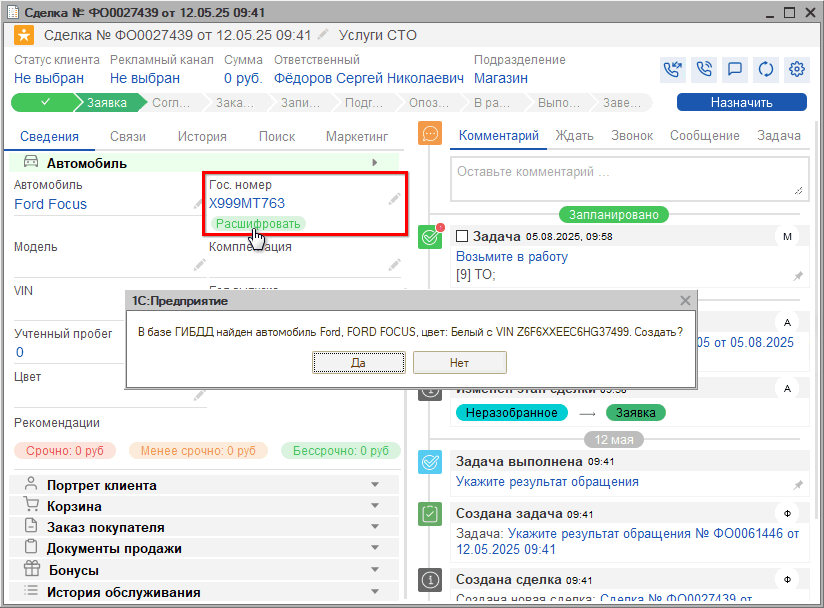Click the pencil icon next to deal title

(x=322, y=36)
